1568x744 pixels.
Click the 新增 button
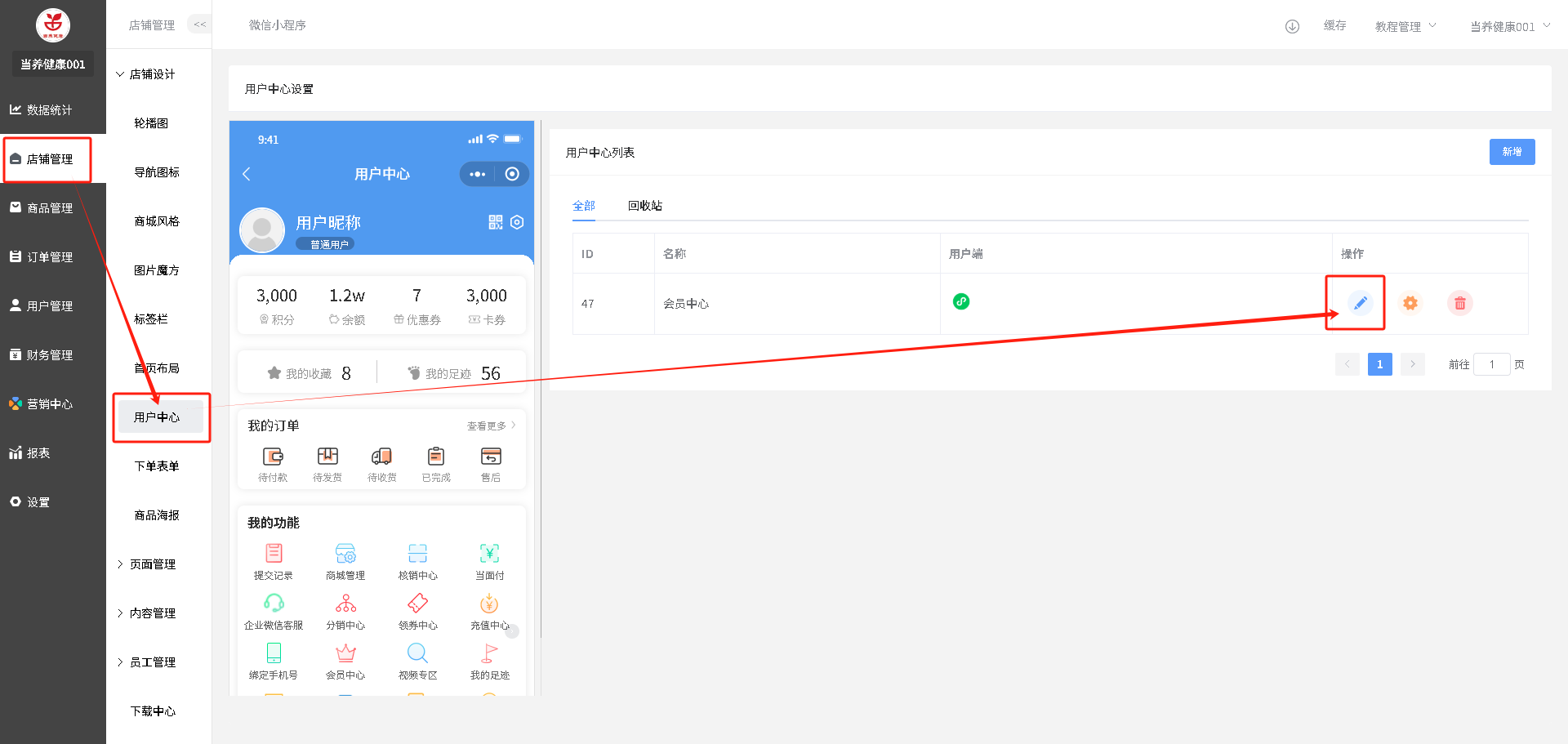click(x=1512, y=152)
